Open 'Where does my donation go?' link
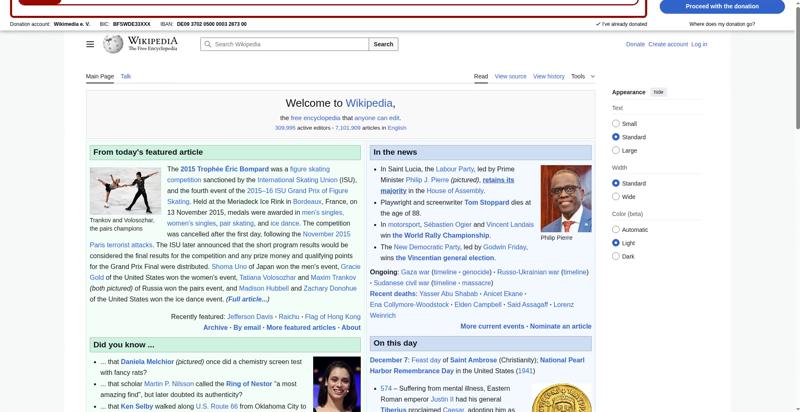The image size is (800, 412). 722,24
